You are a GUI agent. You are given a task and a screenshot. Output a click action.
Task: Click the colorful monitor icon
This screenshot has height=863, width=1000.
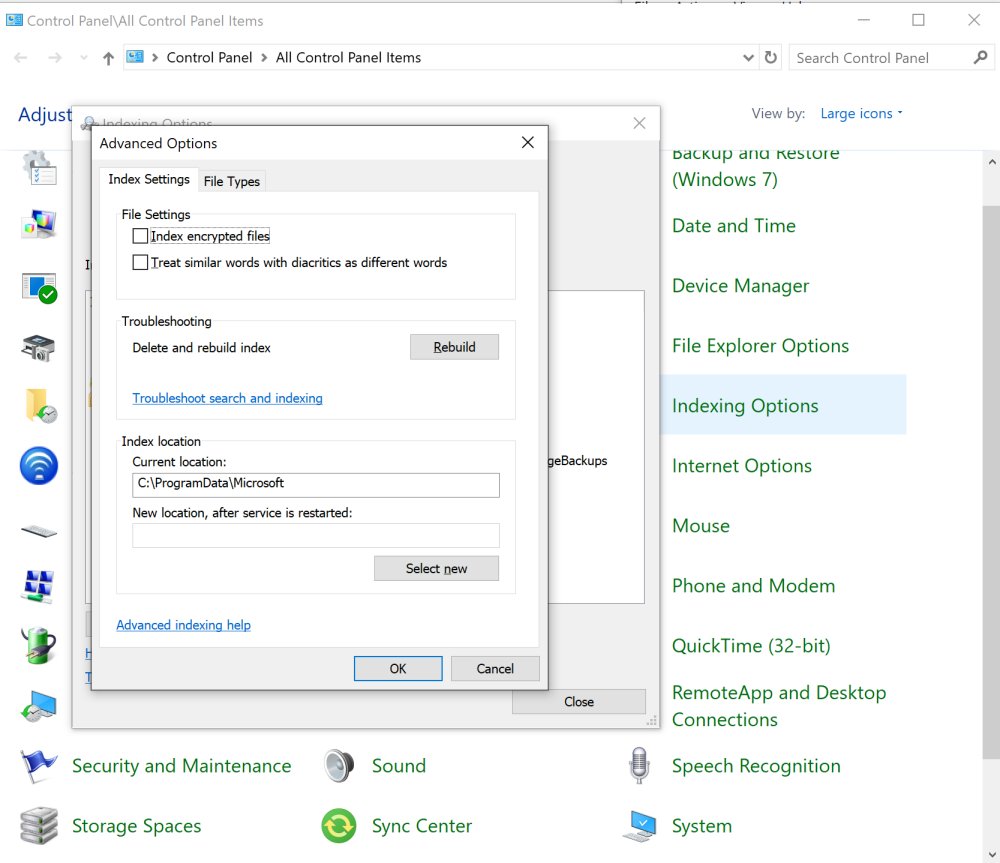(39, 224)
